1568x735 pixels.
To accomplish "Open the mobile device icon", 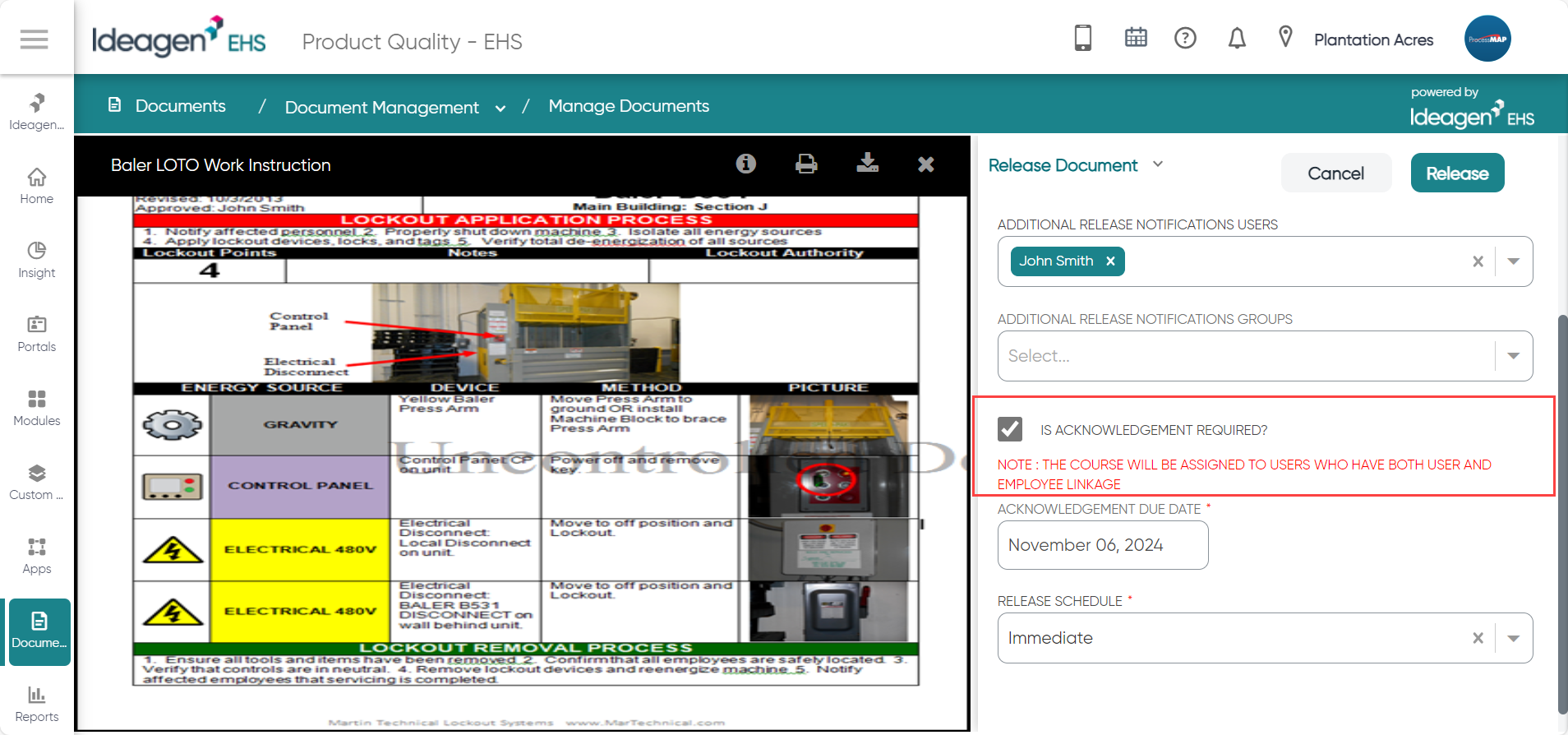I will (1083, 38).
